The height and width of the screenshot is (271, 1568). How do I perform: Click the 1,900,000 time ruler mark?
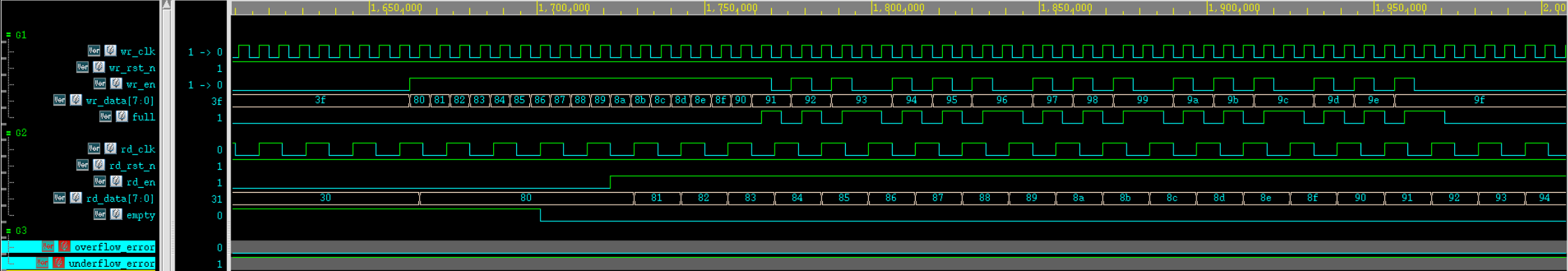point(1234,8)
